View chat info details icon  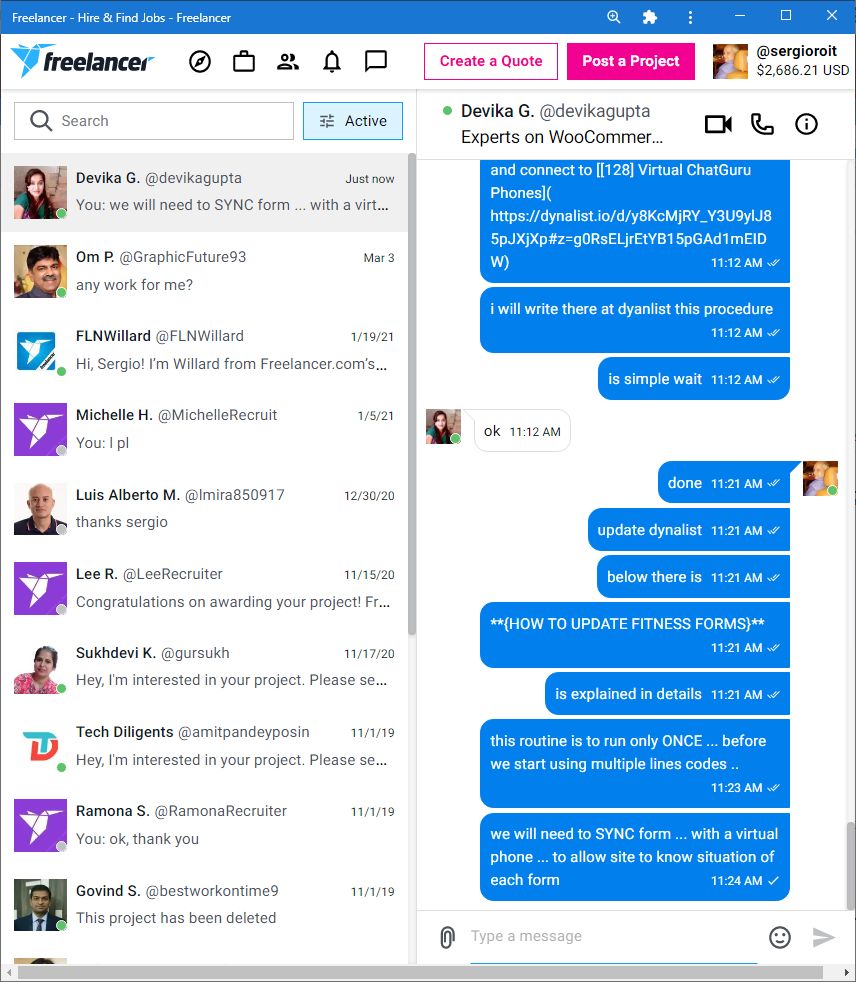click(x=806, y=124)
